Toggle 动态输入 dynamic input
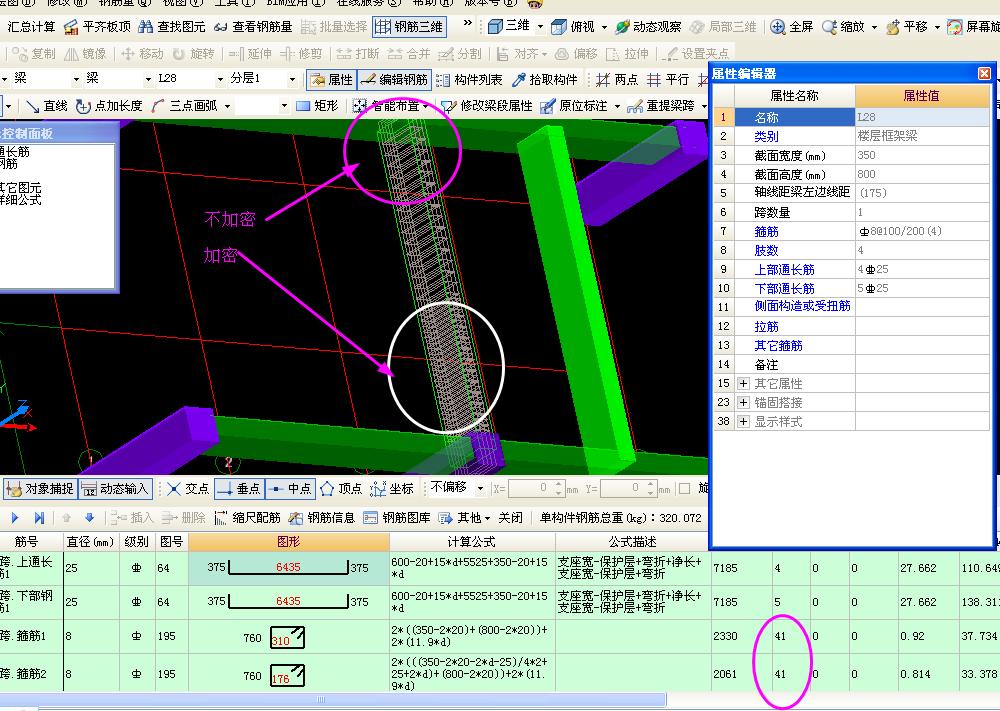The width and height of the screenshot is (1000, 711). click(x=115, y=489)
